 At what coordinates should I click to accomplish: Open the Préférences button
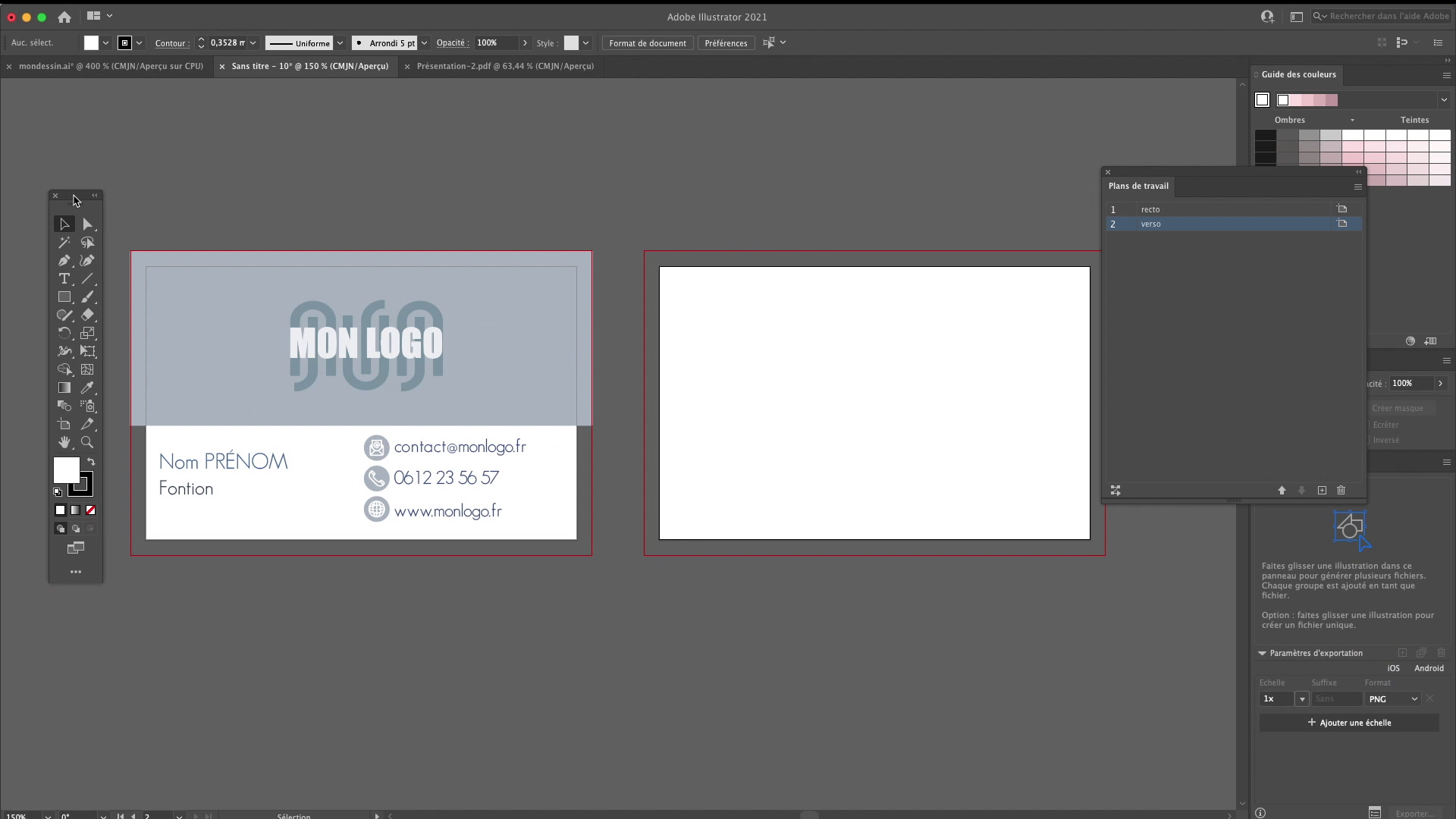pos(726,43)
